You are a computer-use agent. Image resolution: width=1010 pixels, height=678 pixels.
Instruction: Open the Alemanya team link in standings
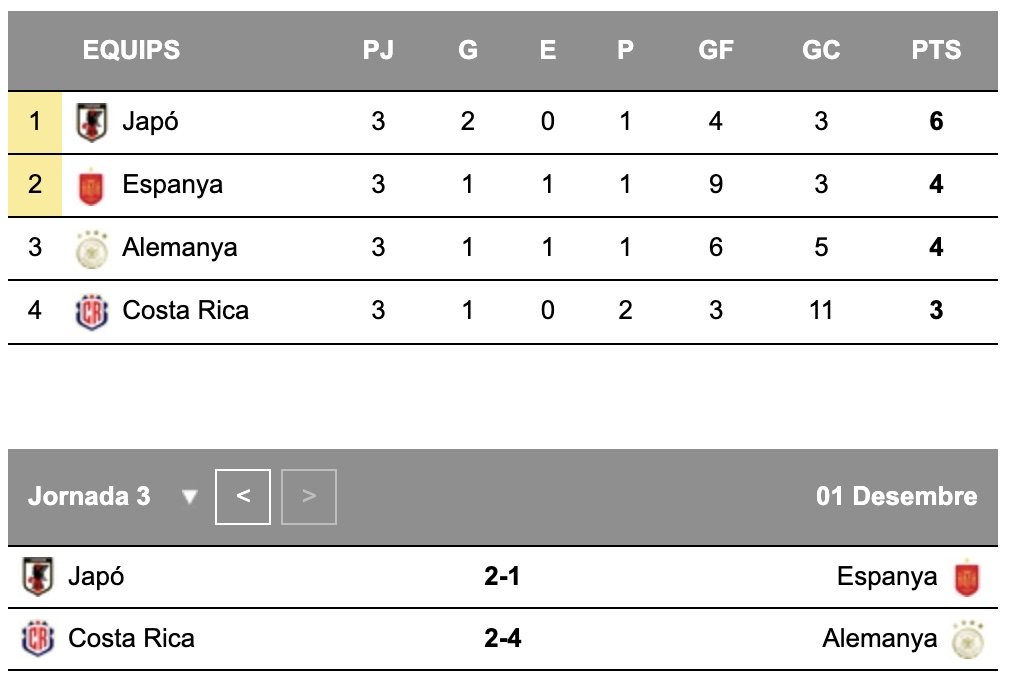[180, 247]
